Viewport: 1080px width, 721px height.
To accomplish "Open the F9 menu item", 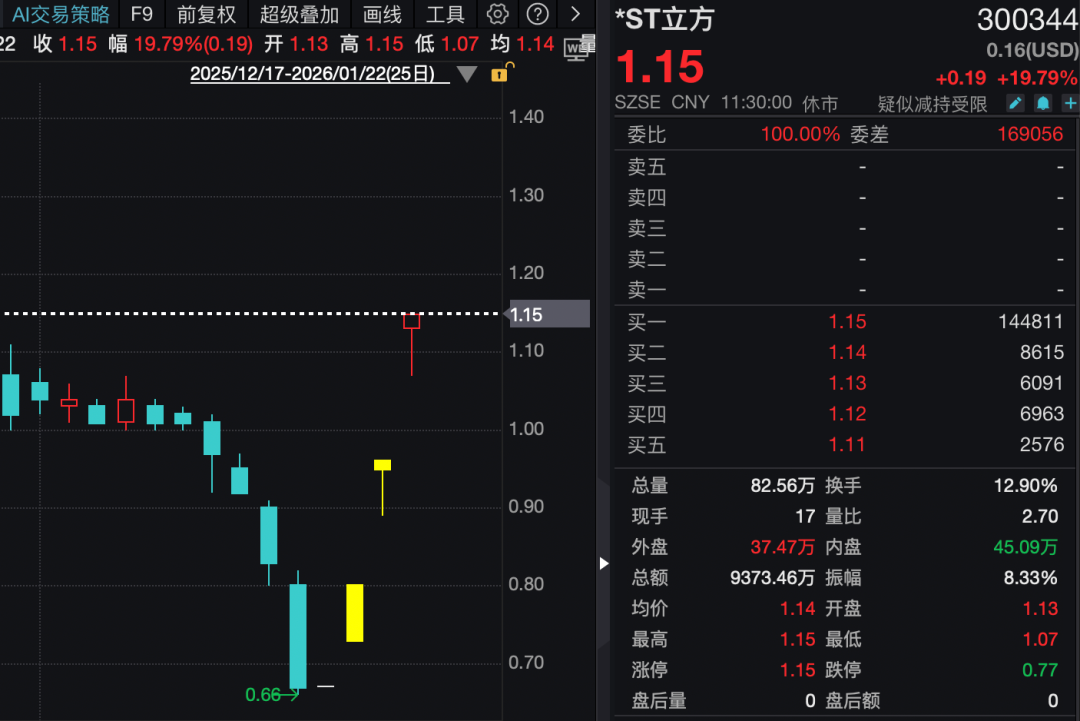I will pyautogui.click(x=142, y=14).
